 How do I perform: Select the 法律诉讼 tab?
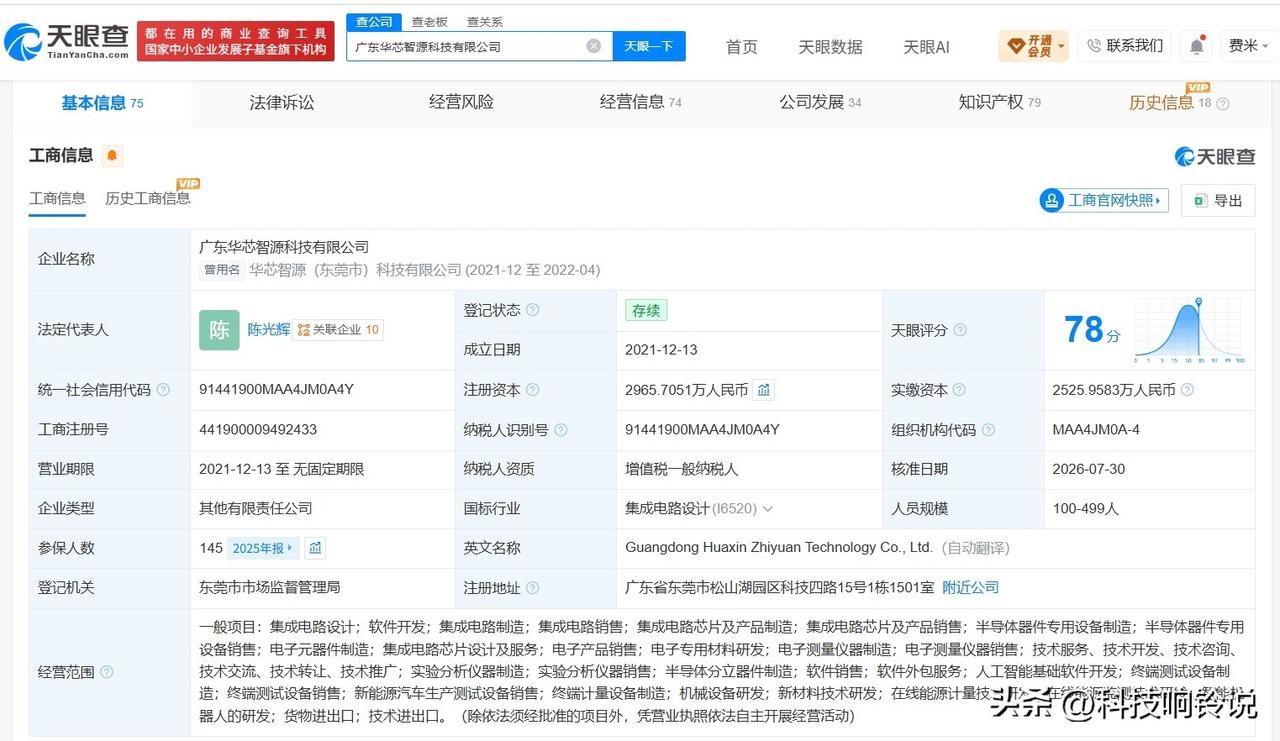[x=282, y=102]
